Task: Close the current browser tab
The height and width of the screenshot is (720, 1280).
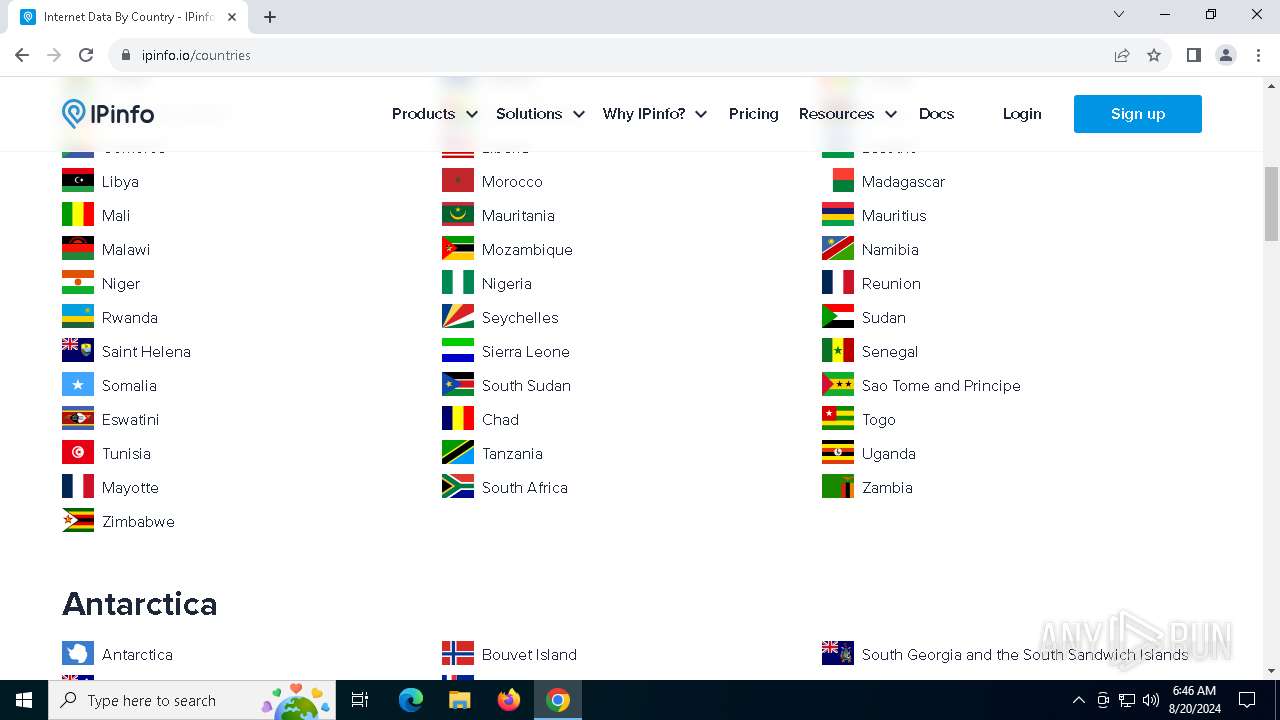Action: pos(232,17)
